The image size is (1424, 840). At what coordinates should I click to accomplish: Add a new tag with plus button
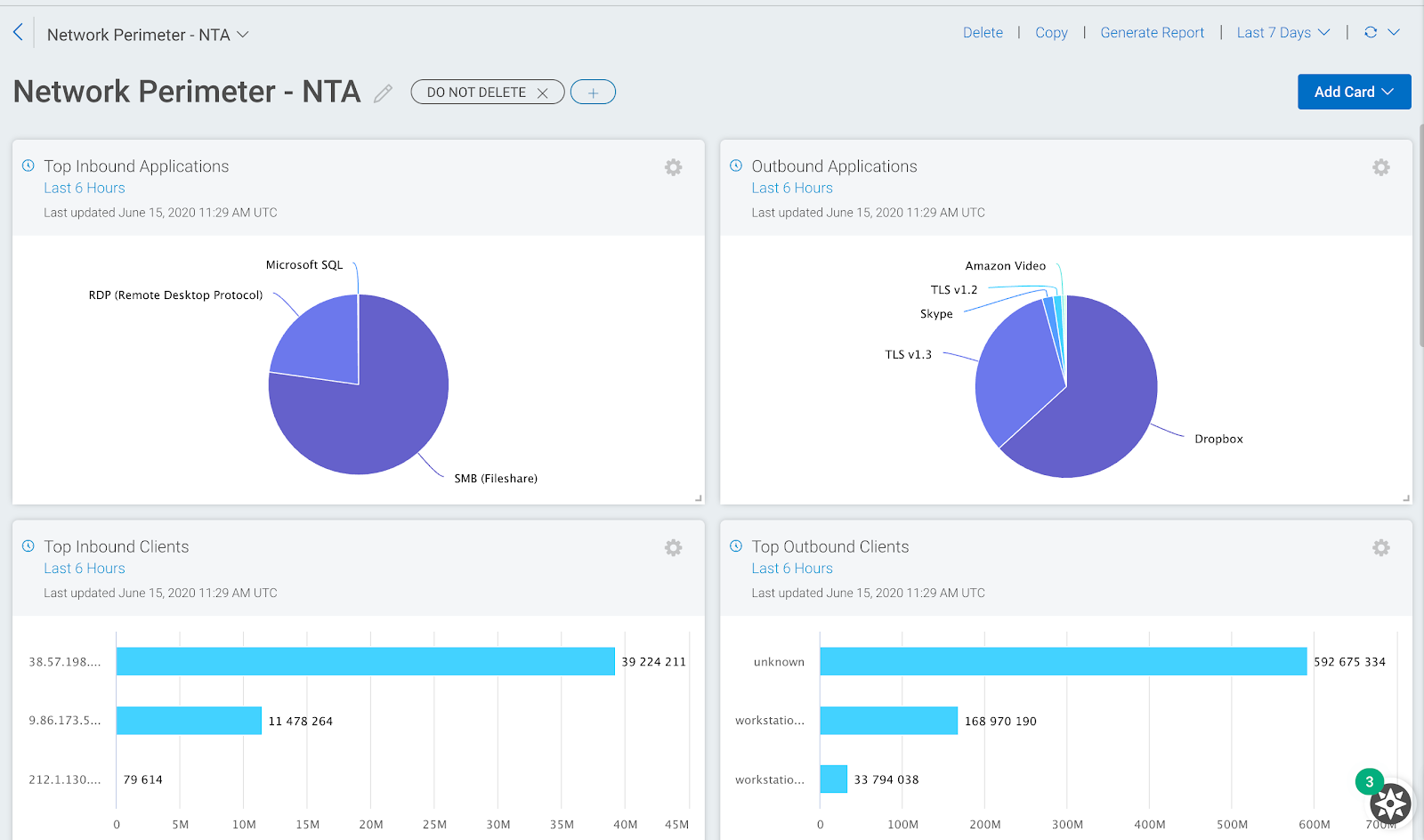[593, 93]
